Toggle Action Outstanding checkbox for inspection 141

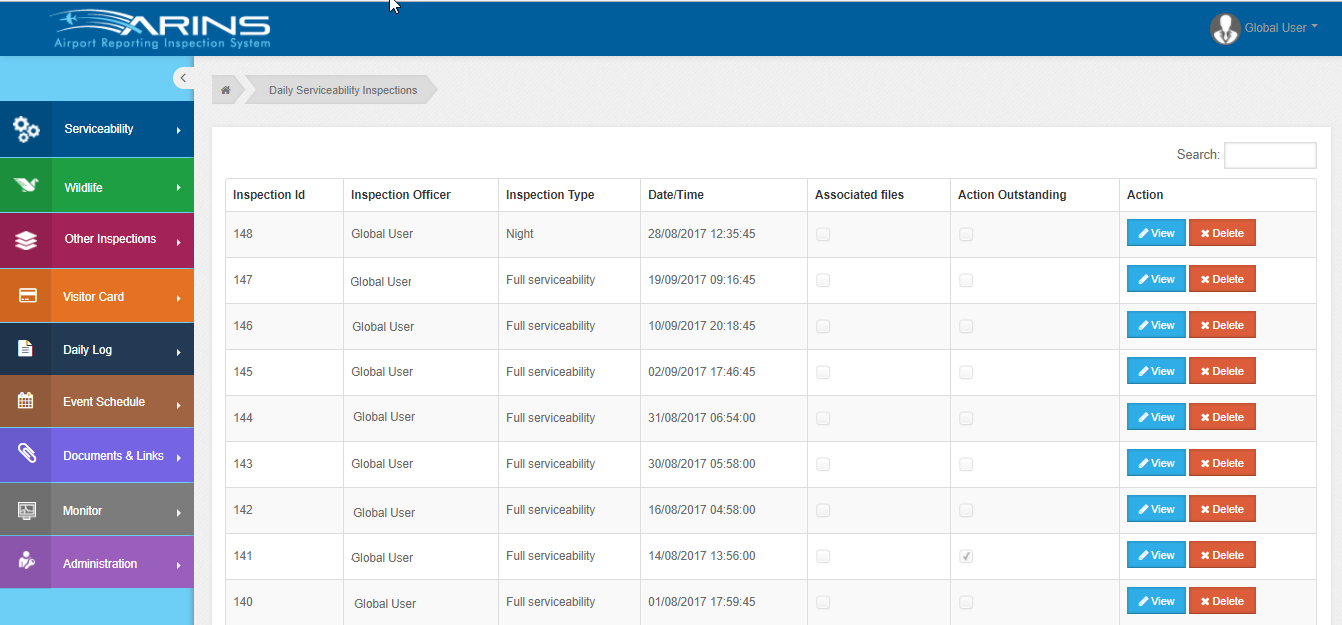pos(966,556)
